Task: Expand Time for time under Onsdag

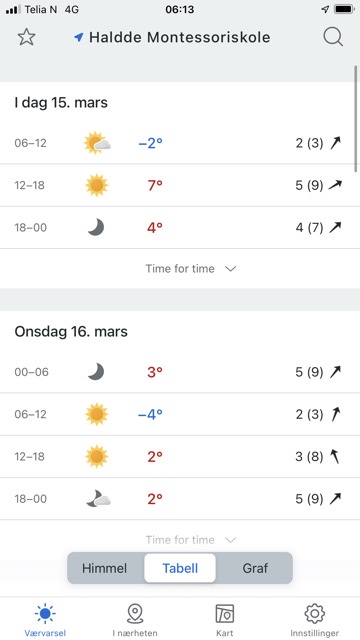Action: 180,540
